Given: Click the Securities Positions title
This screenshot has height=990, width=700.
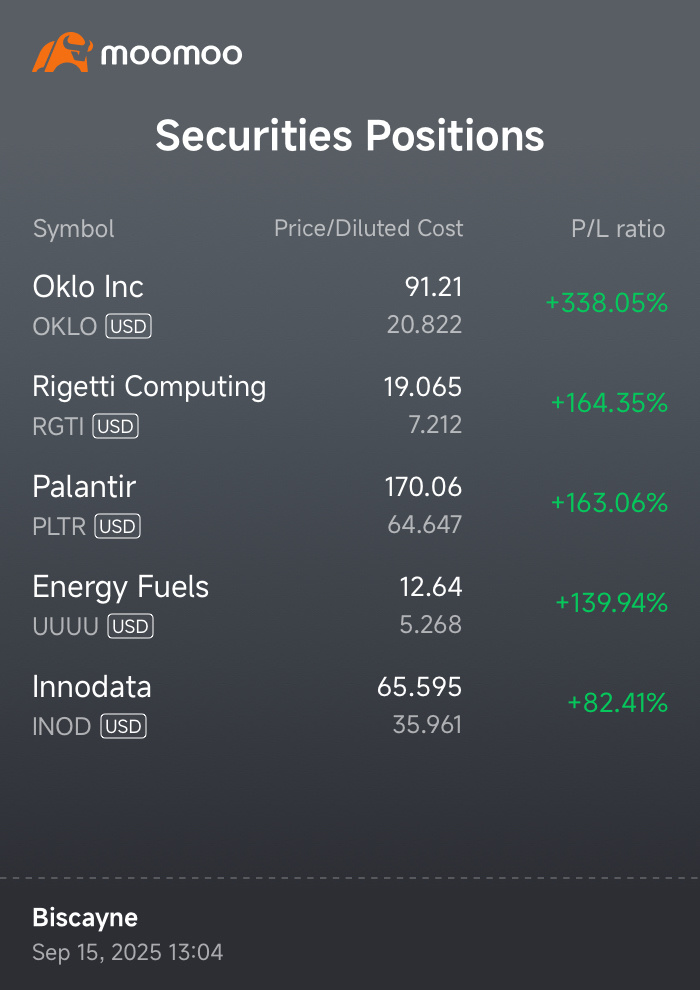Looking at the screenshot, I should (x=350, y=135).
